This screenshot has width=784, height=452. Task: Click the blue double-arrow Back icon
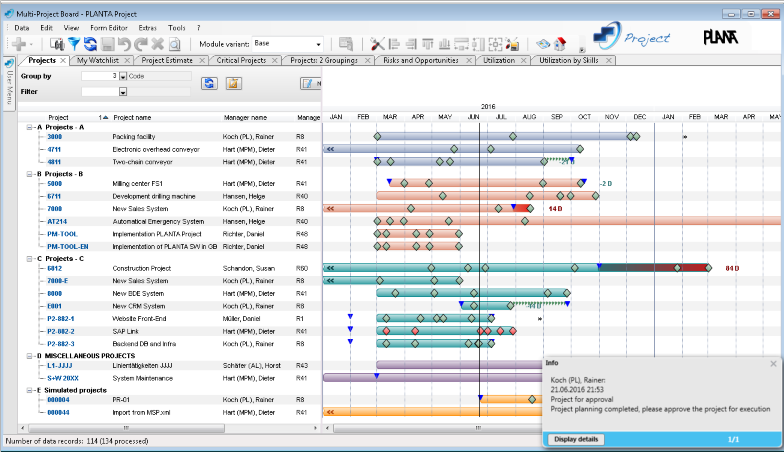[543, 44]
